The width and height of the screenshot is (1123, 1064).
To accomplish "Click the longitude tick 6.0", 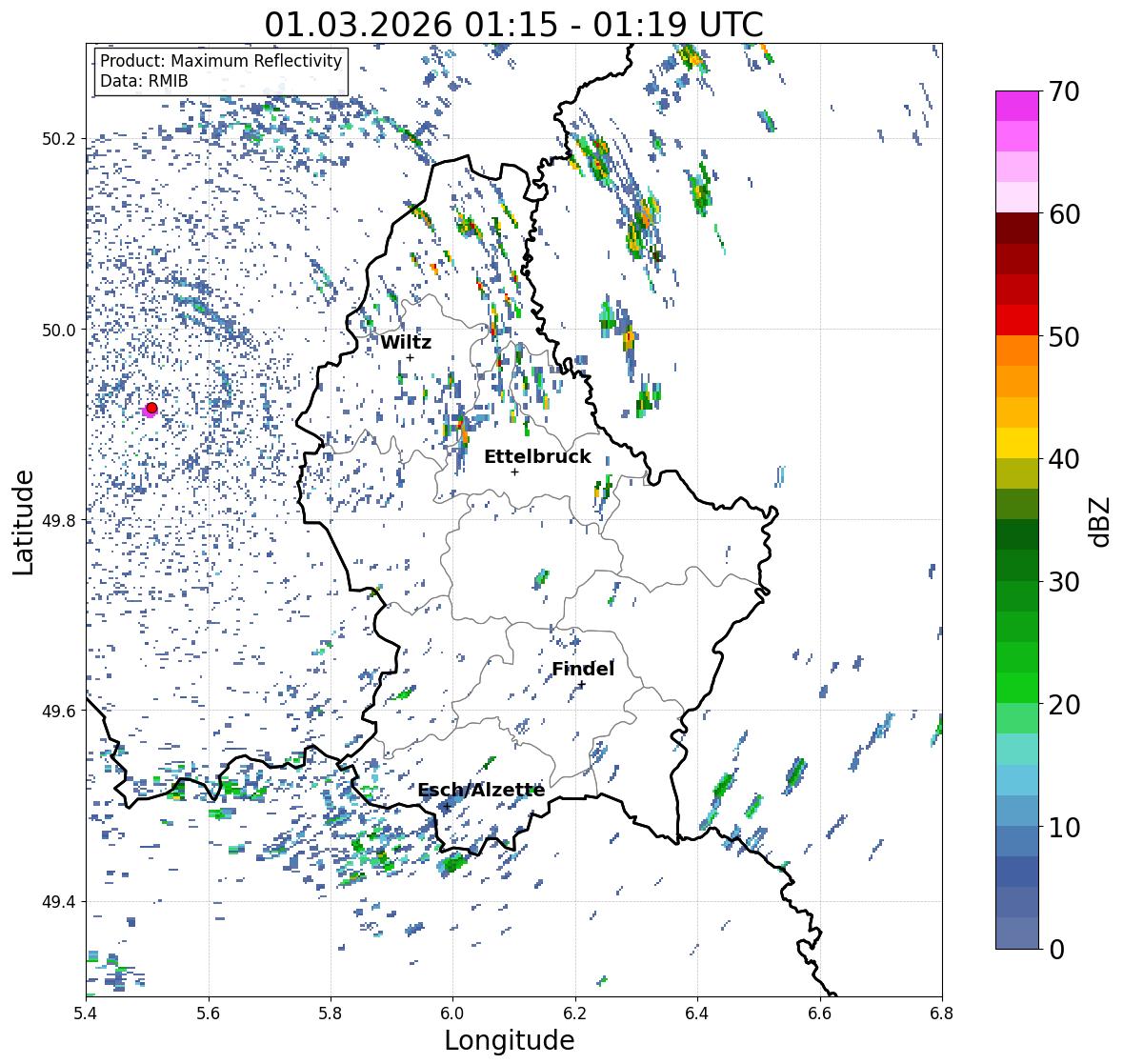I will point(452,1013).
